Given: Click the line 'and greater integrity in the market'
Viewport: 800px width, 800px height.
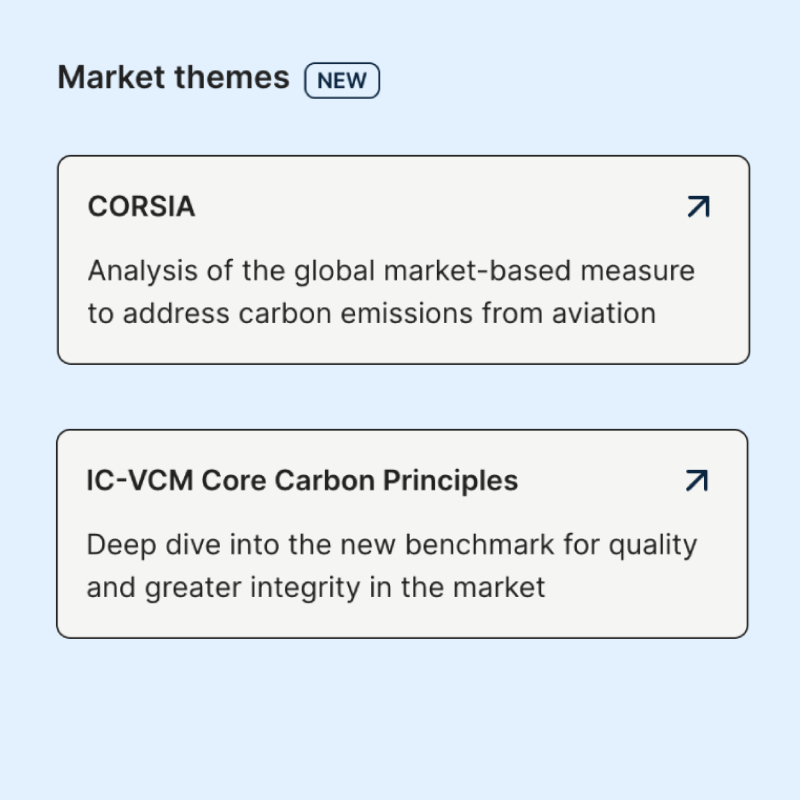Looking at the screenshot, I should (x=315, y=586).
